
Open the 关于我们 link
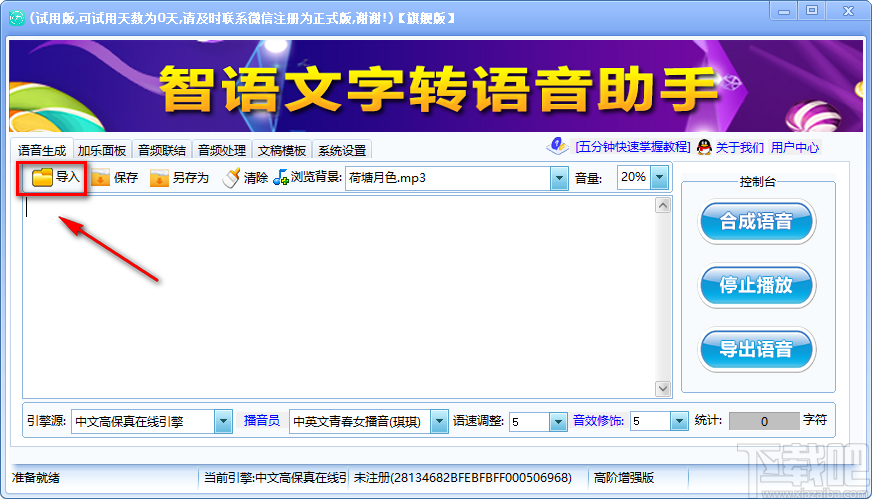point(740,147)
